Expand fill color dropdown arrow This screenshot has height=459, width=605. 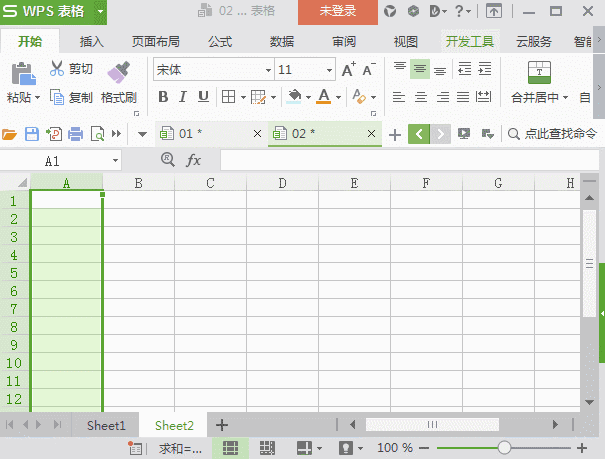pos(308,97)
